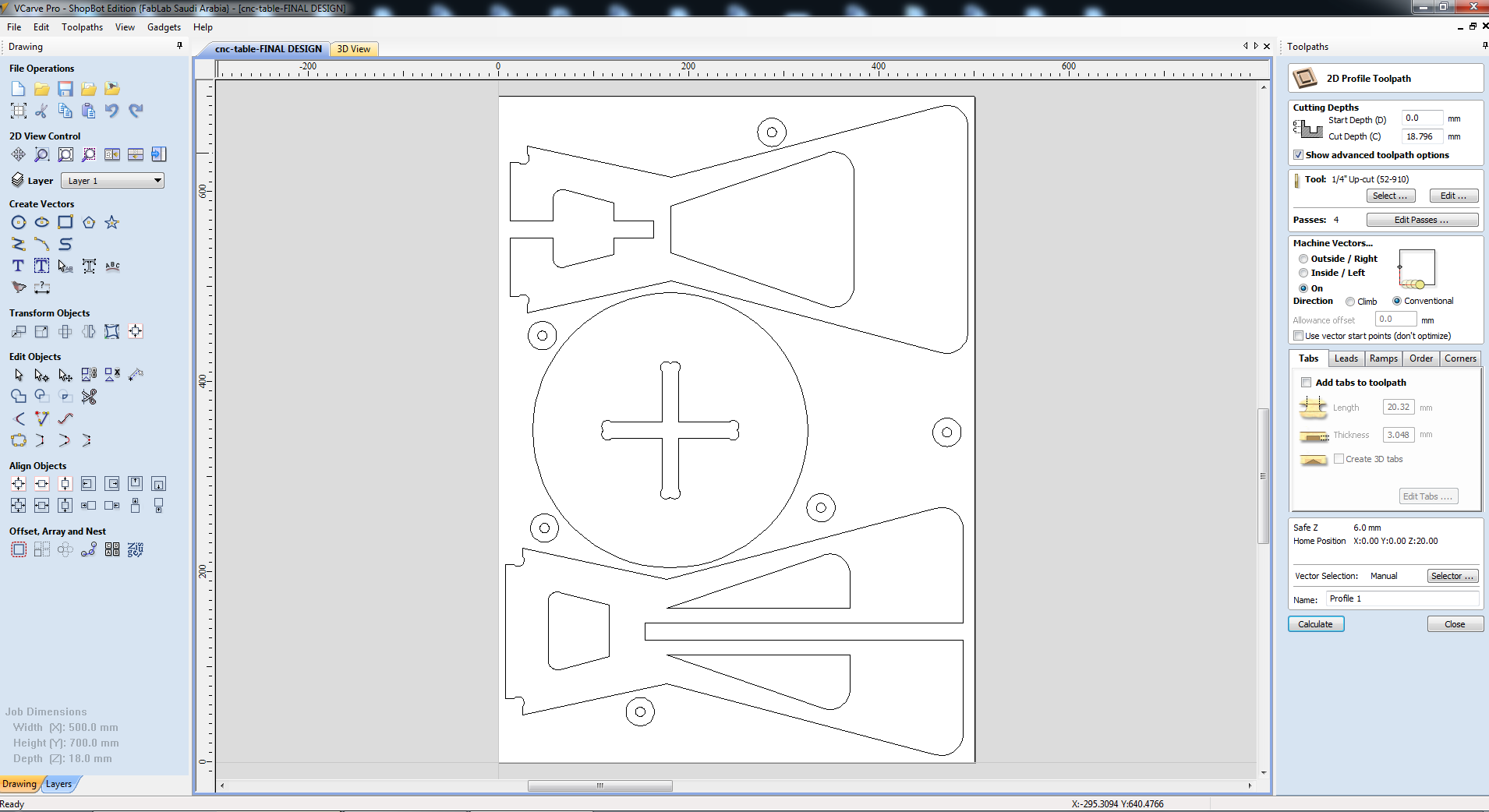Click the Cut Depth (C) input field
The image size is (1489, 812).
tap(1422, 136)
